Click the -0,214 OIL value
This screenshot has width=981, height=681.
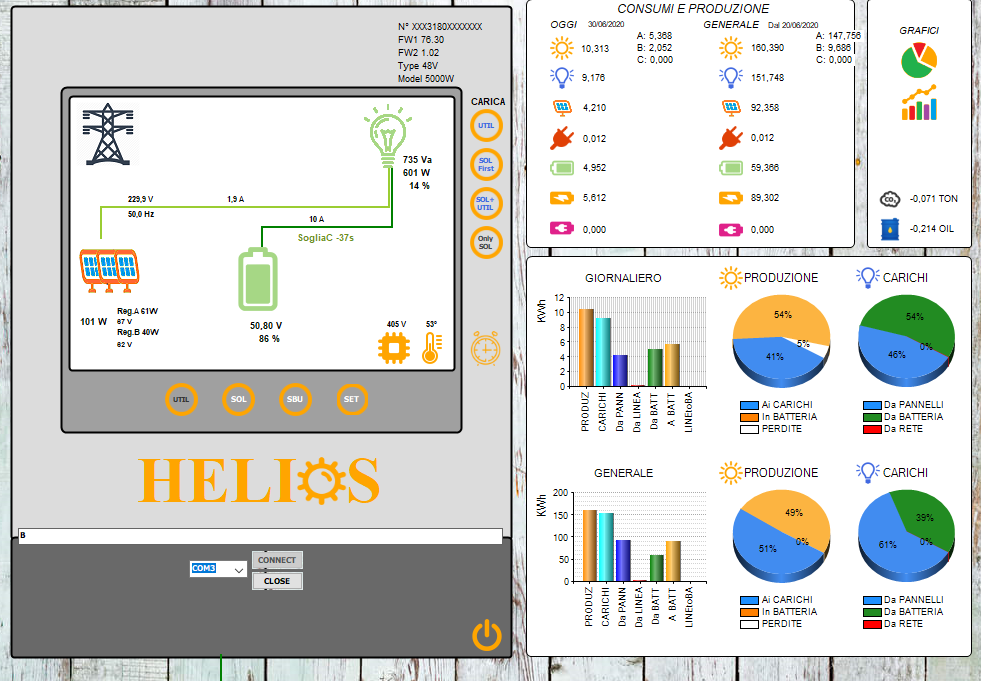click(932, 229)
